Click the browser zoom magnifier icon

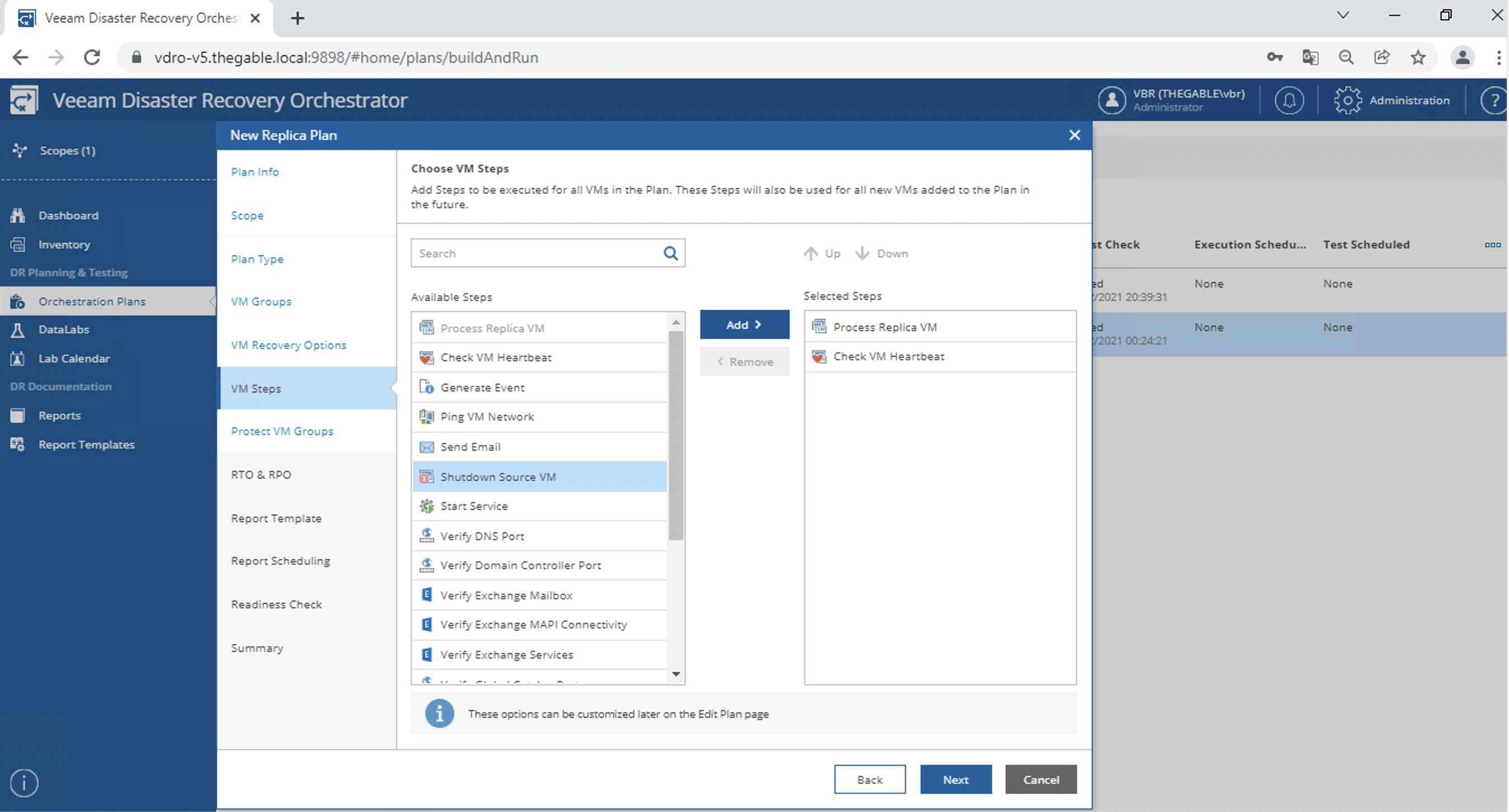1346,58
